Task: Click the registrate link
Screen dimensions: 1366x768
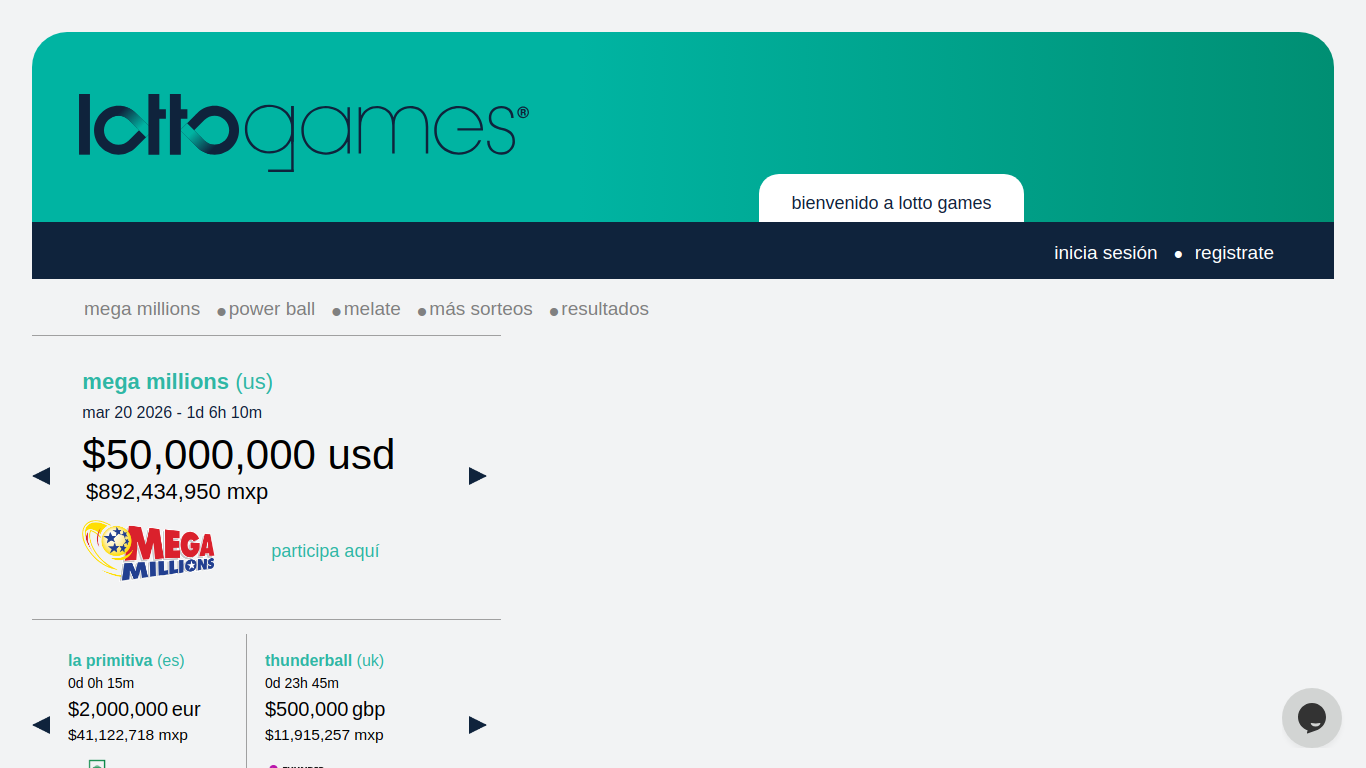Action: 1234,253
